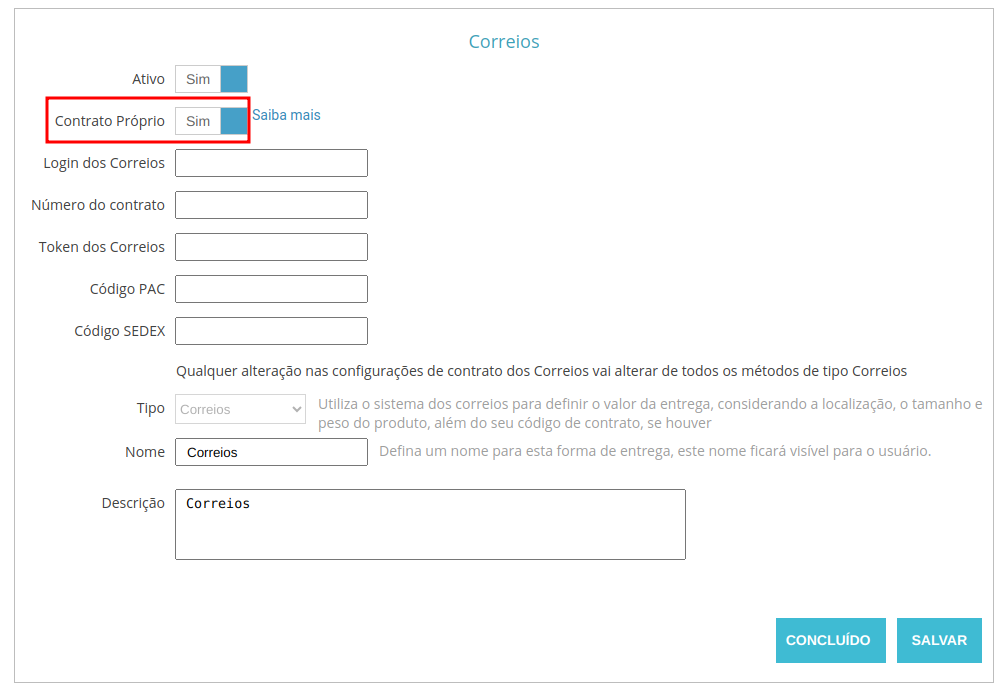The image size is (1007, 696).
Task: Click the CONCLUÍDO button
Action: tap(830, 640)
